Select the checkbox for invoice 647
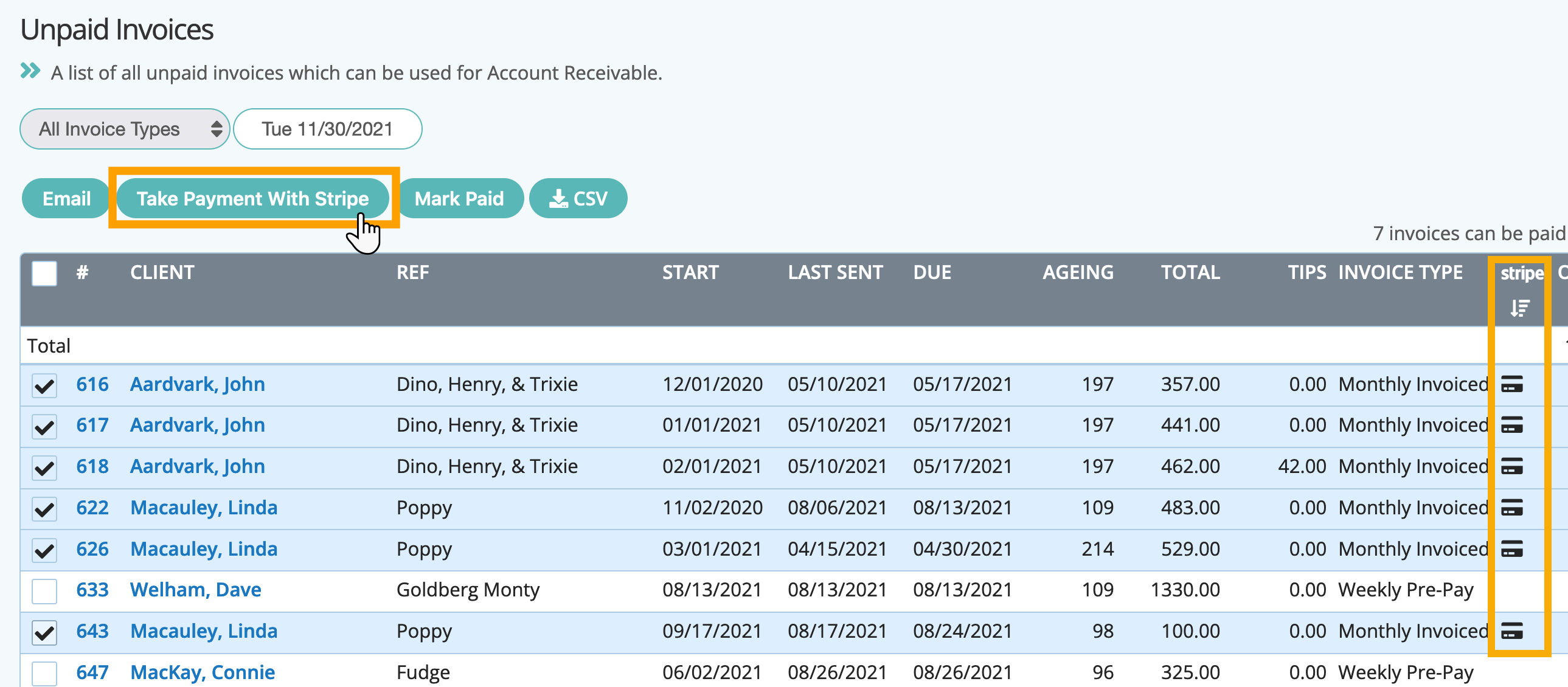1568x687 pixels. [44, 672]
